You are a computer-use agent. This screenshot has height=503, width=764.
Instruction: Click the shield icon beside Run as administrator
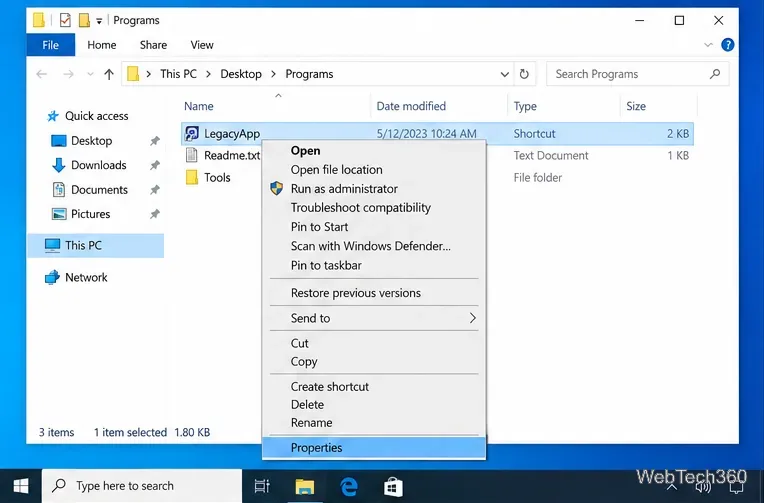click(x=276, y=189)
